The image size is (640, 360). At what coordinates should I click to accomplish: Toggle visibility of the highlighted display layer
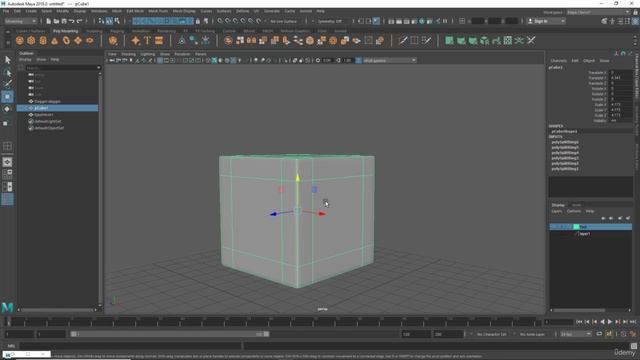tap(554, 227)
